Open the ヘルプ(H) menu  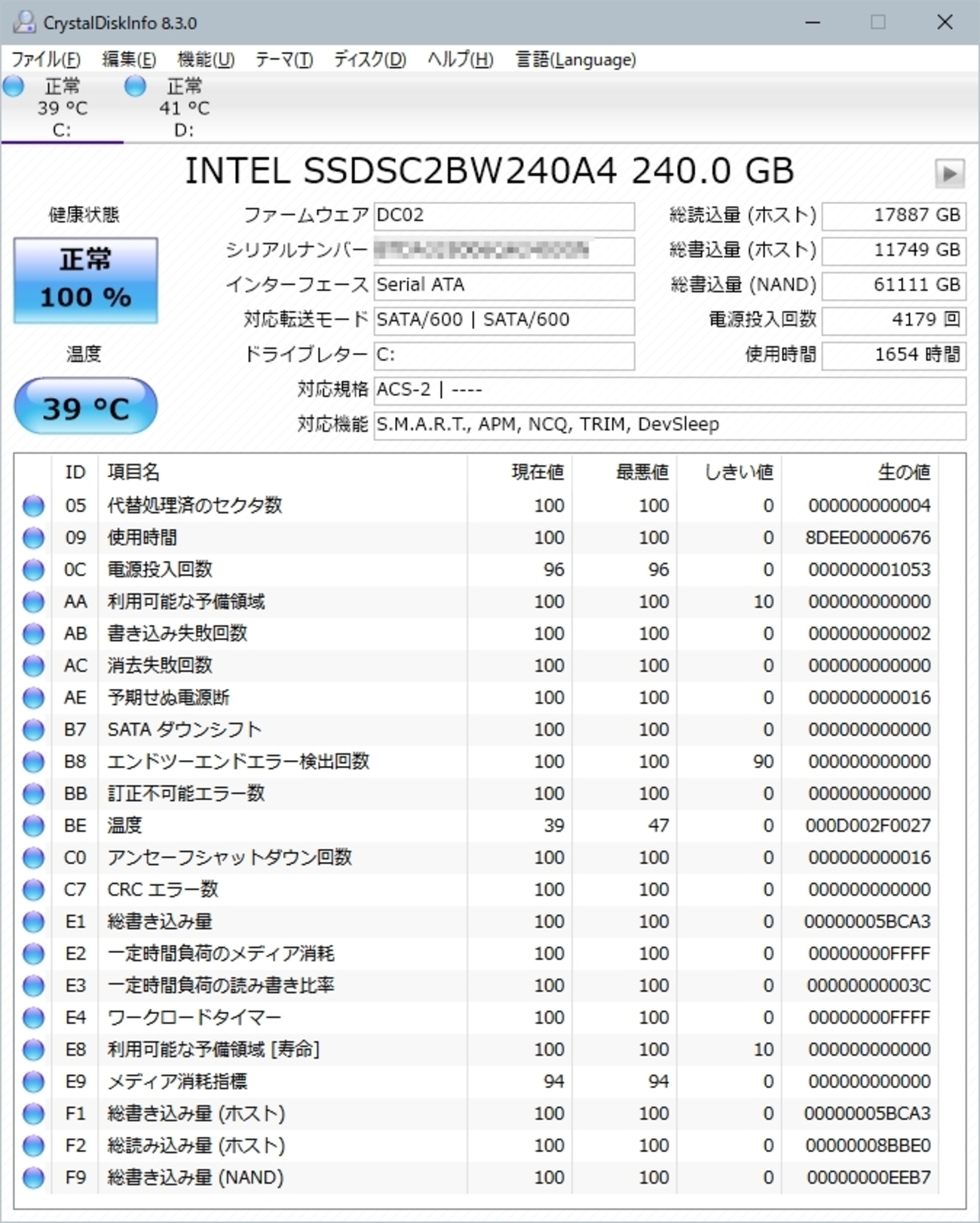pyautogui.click(x=461, y=60)
